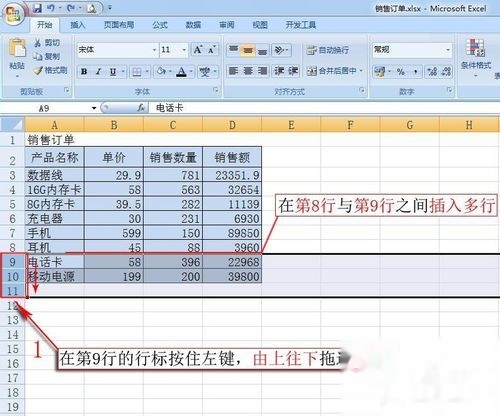Viewport: 500px width, 416px height.
Task: Expand the Merge and Center dropdown arrow
Action: tap(361, 71)
